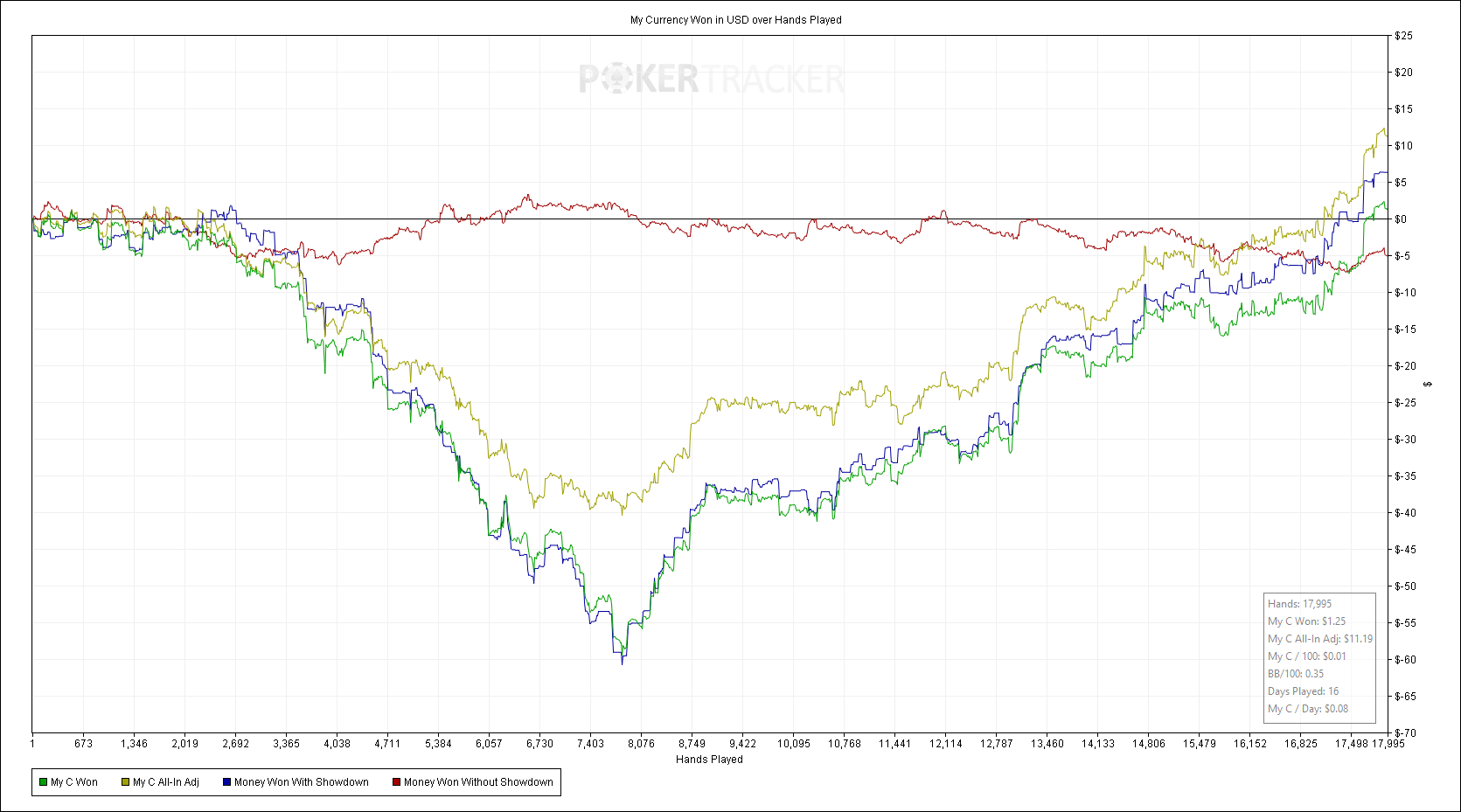Viewport: 1461px width, 812px height.
Task: Click the My C / Day: $0.08 stat
Action: [1308, 709]
